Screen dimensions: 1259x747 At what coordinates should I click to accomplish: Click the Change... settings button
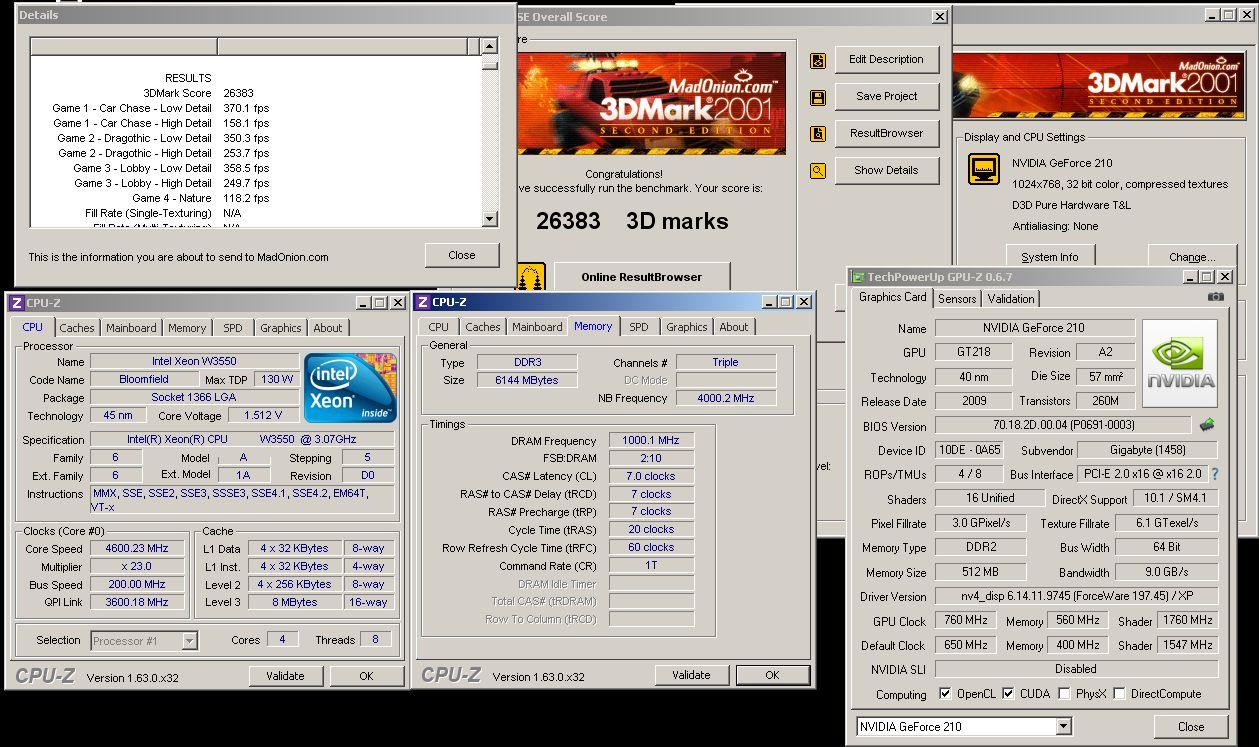pos(1192,257)
